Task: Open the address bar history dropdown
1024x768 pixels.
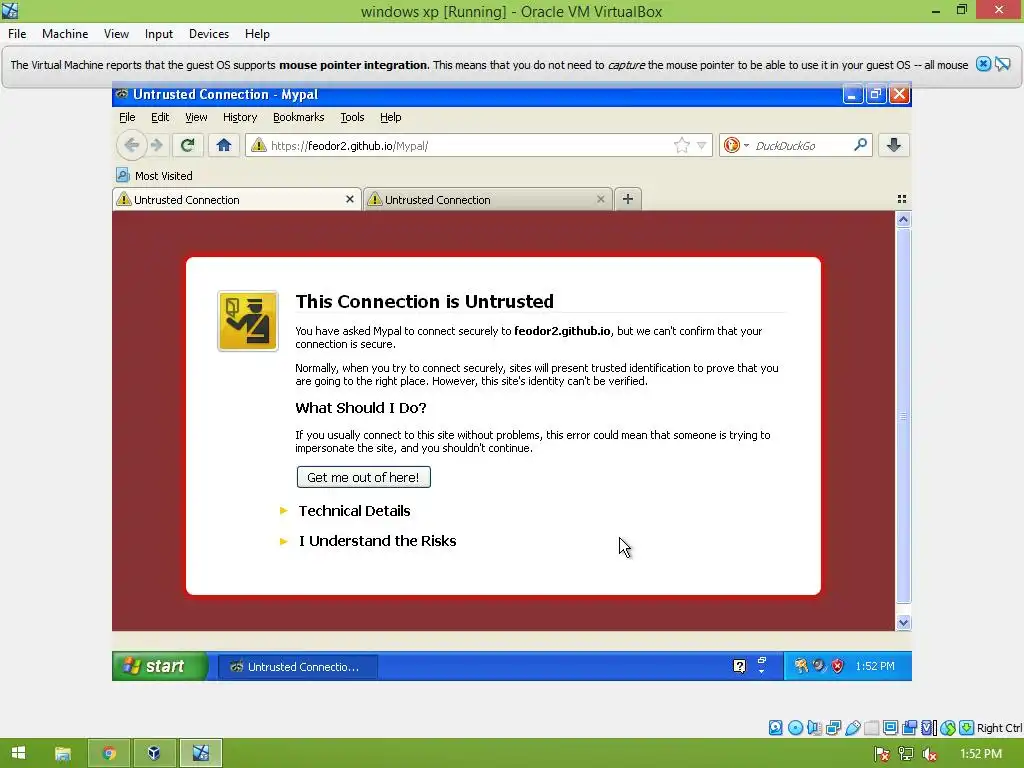Action: (x=701, y=146)
